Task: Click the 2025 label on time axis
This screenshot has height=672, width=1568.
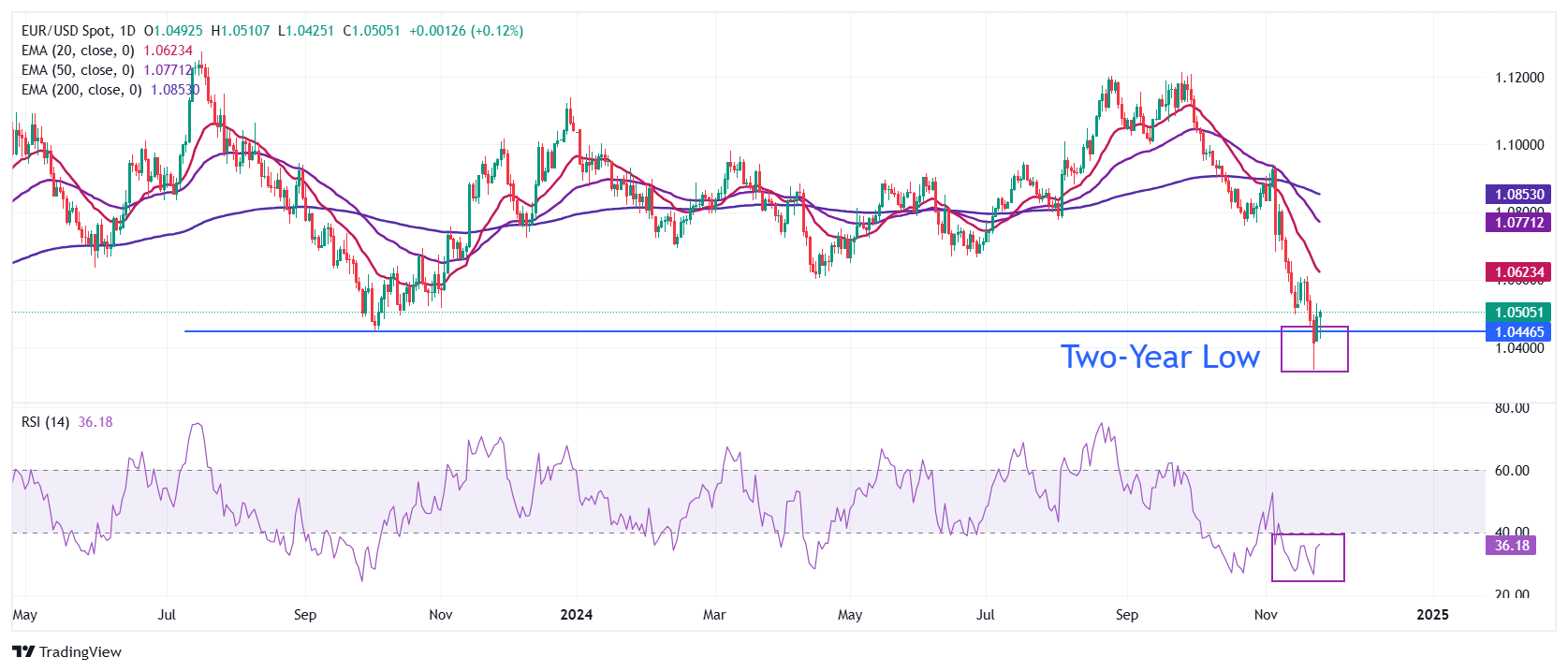Action: point(1432,615)
